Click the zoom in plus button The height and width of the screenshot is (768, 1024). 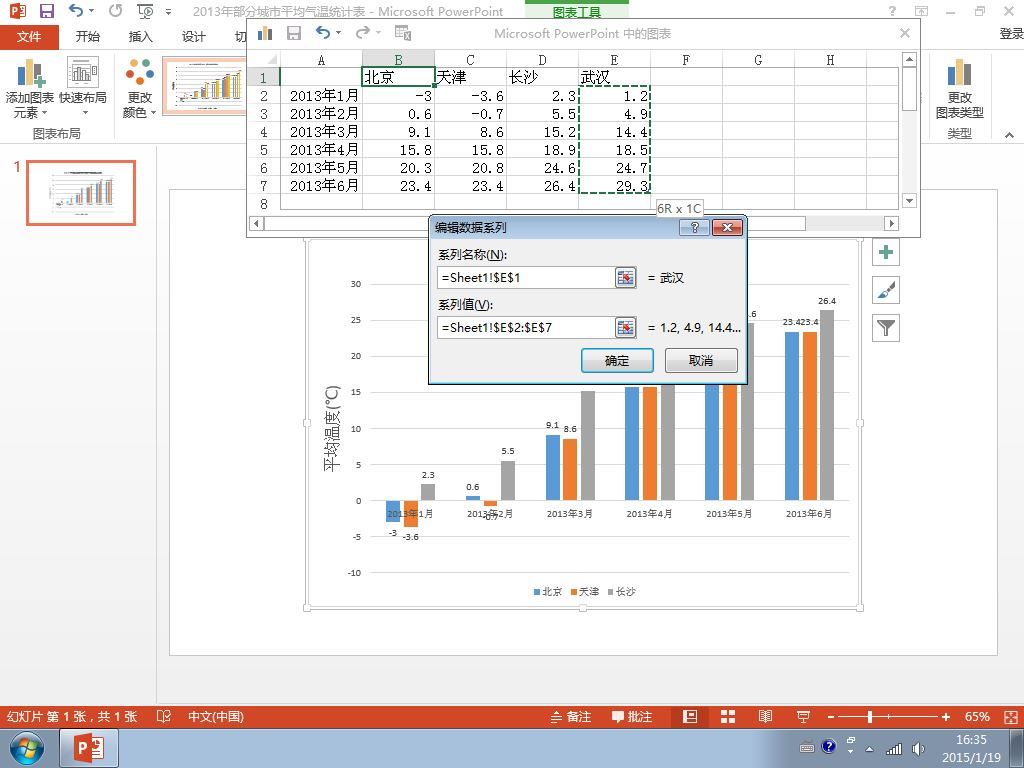946,717
